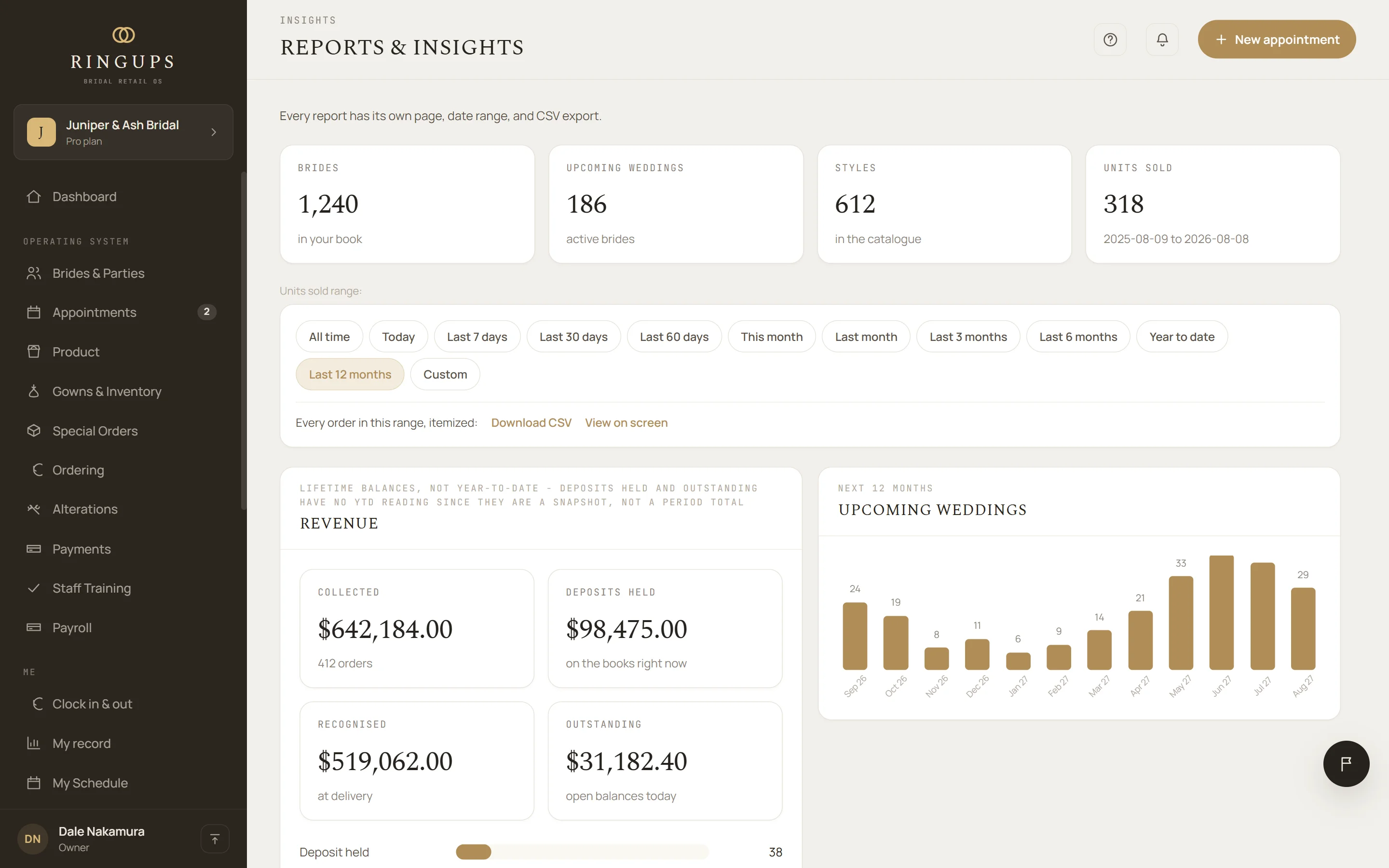Click the sidebar scrollbar

coord(244,341)
